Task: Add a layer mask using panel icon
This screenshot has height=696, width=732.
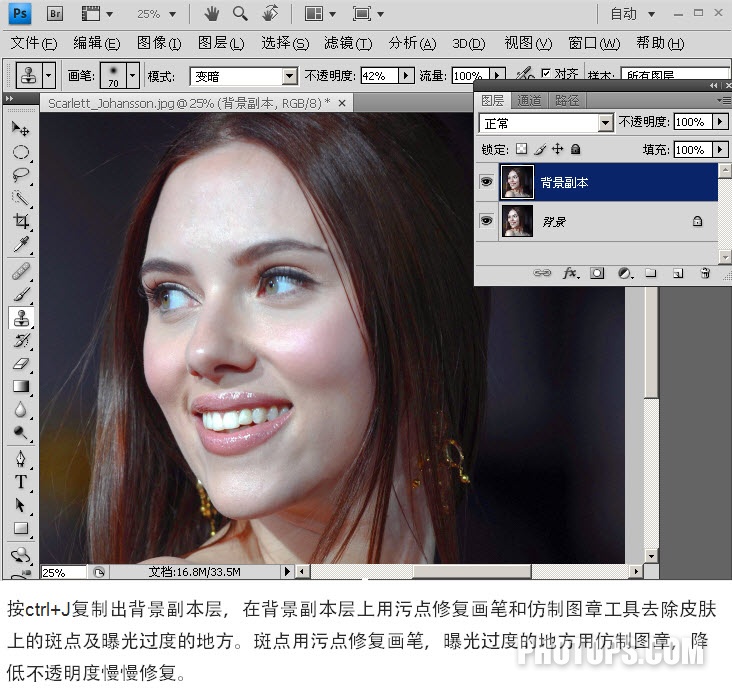Action: pos(597,273)
